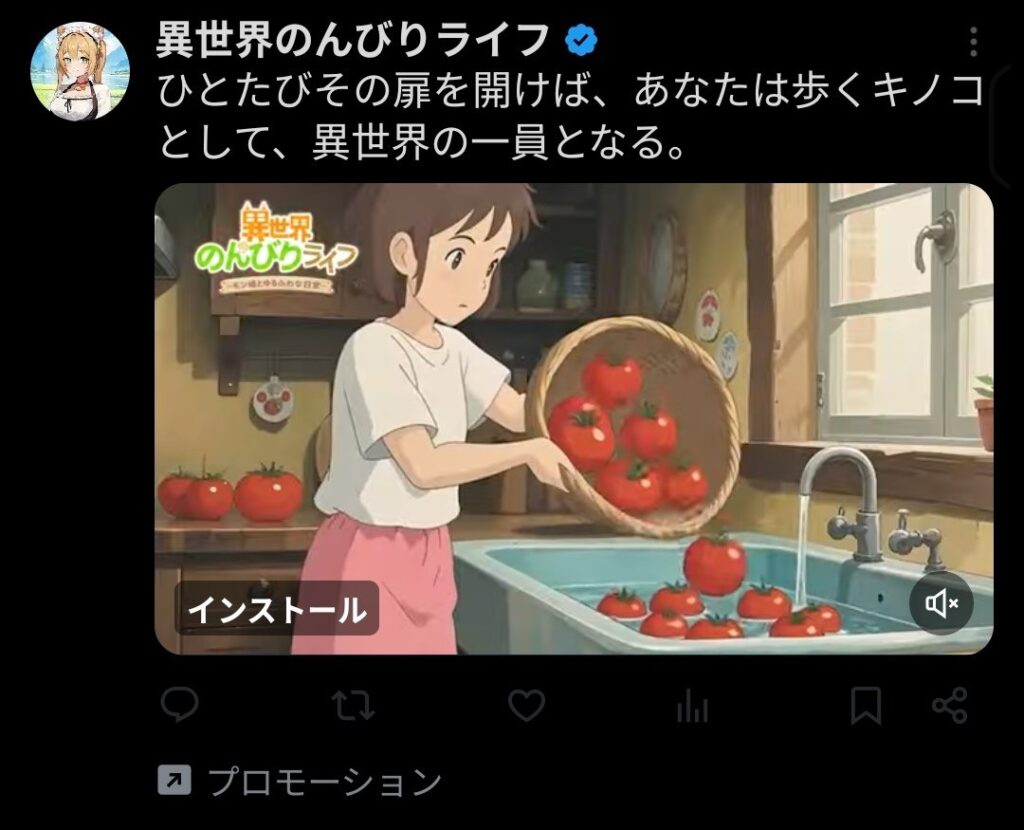Click the reply speech bubble icon
The height and width of the screenshot is (830, 1024).
pos(180,705)
